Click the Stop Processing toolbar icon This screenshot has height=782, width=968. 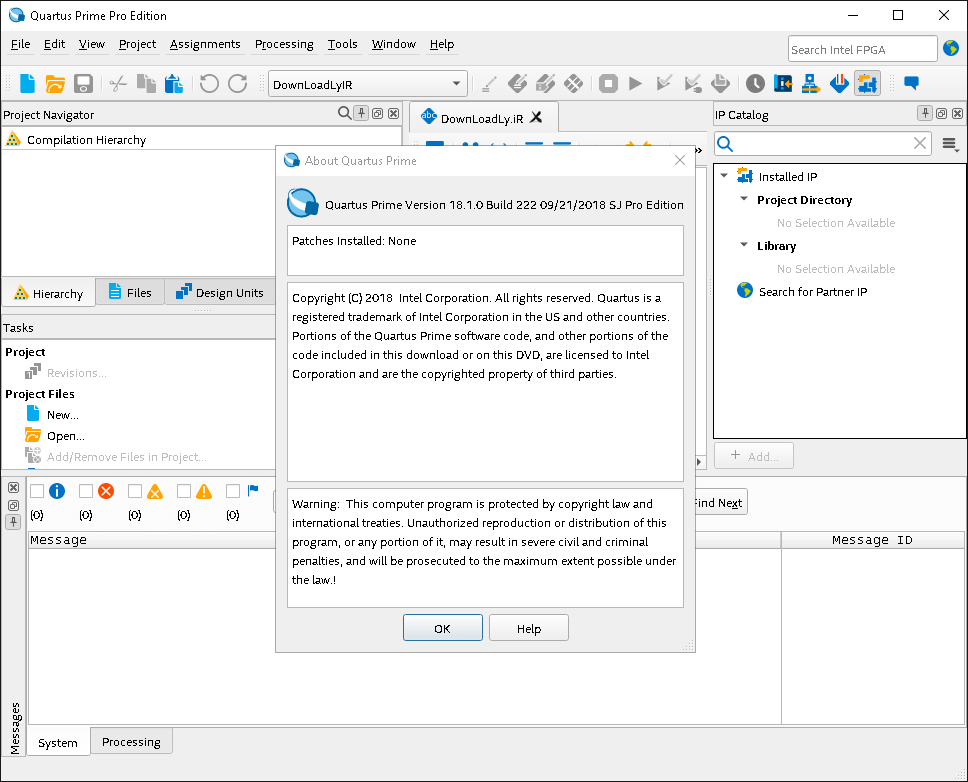click(607, 84)
